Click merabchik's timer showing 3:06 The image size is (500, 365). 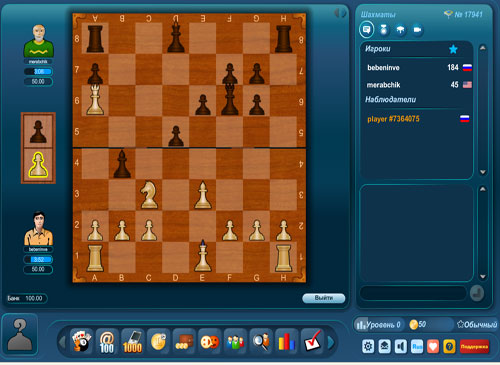point(38,71)
